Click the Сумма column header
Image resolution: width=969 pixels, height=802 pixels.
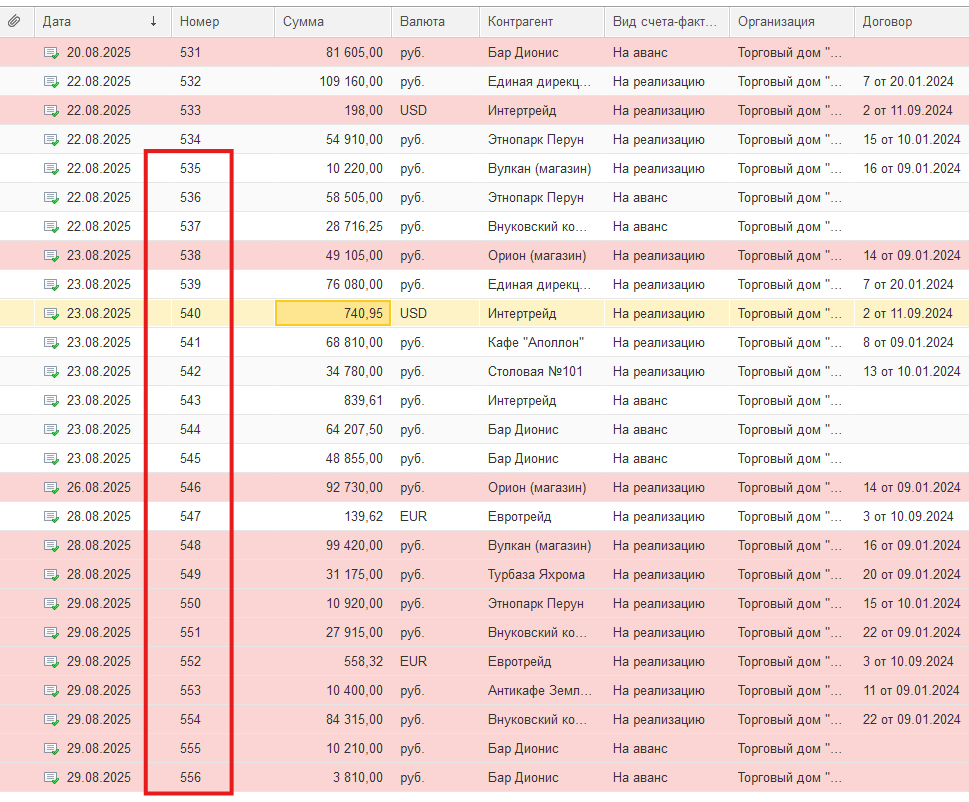(304, 21)
